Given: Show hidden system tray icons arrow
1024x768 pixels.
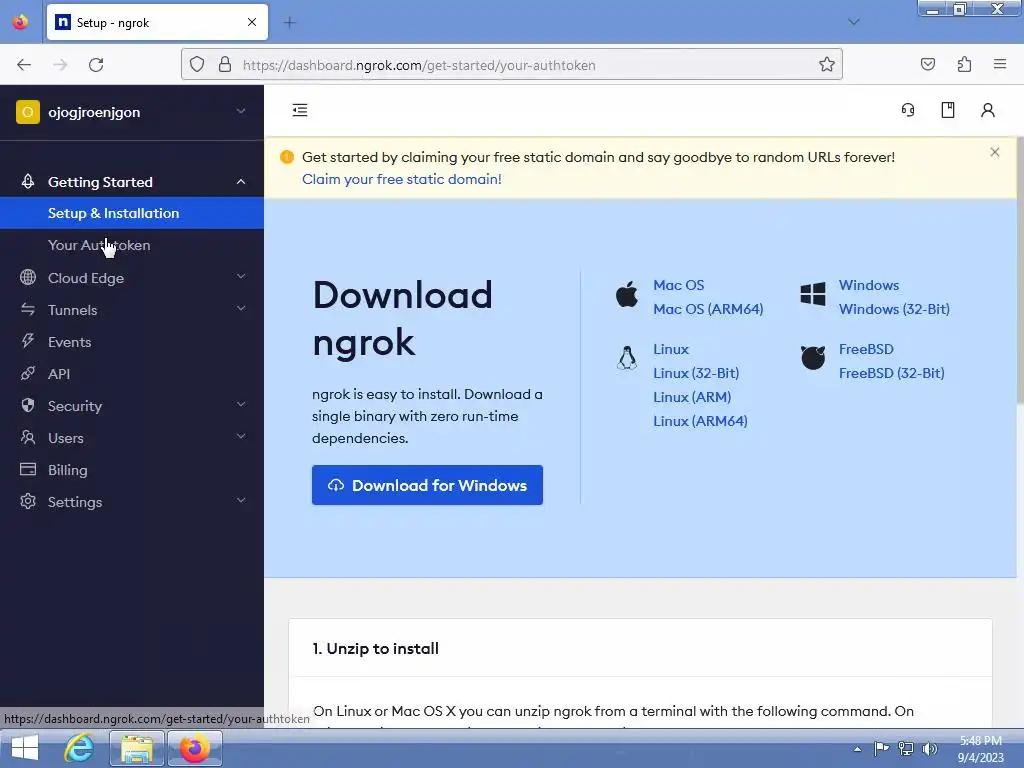Looking at the screenshot, I should tap(857, 749).
